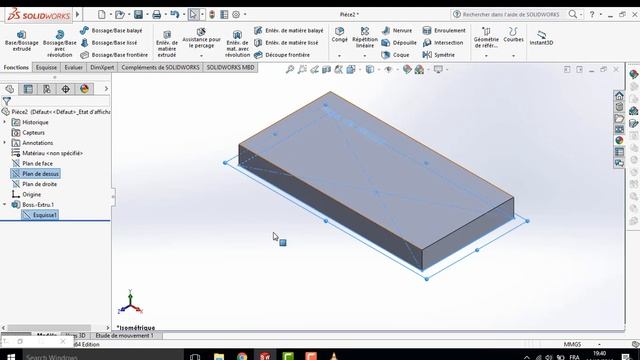This screenshot has width=640, height=360.
Task: Click the Undo icon
Action: coord(175,15)
